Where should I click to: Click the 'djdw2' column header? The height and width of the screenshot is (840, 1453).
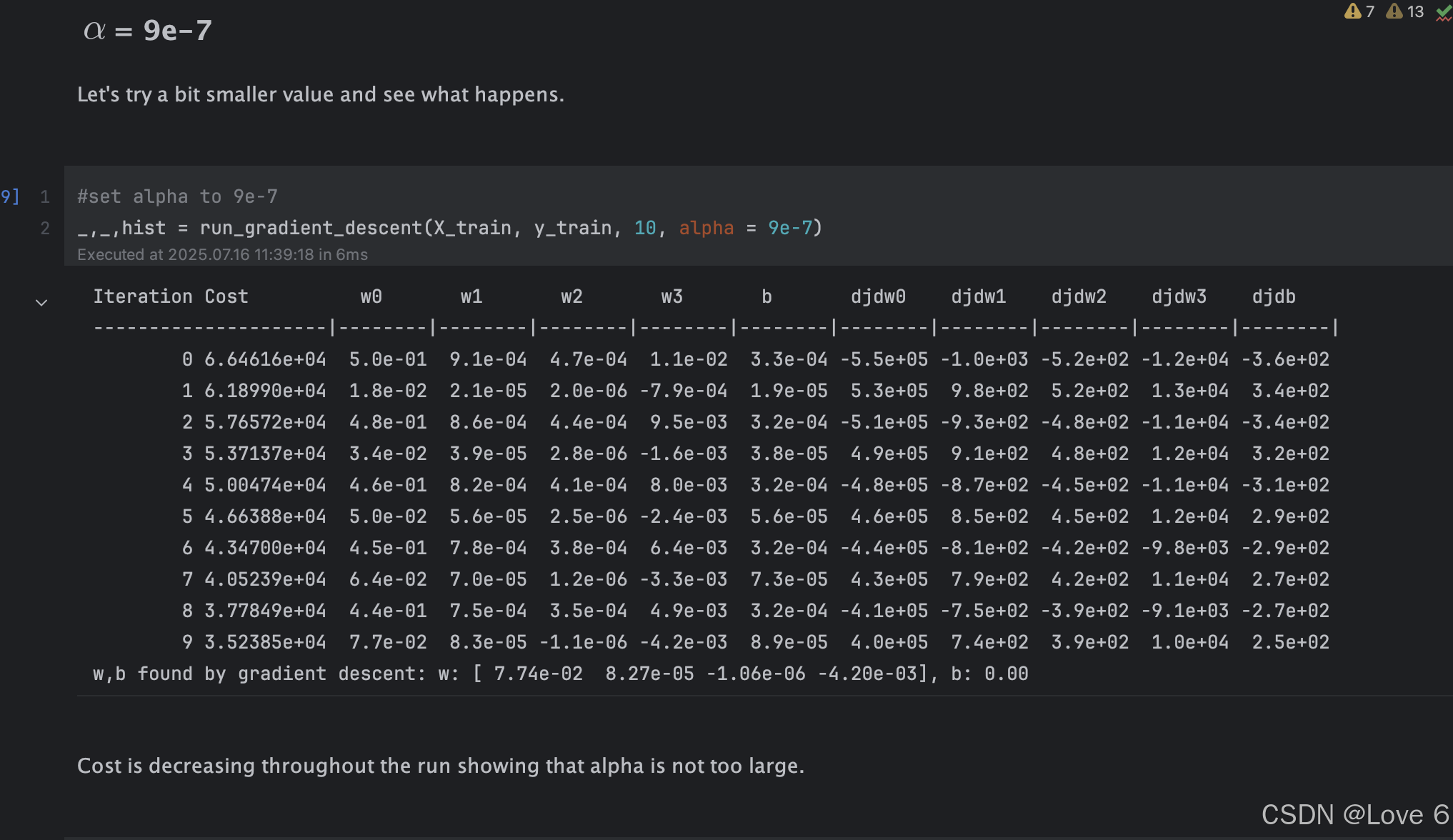(x=1079, y=296)
